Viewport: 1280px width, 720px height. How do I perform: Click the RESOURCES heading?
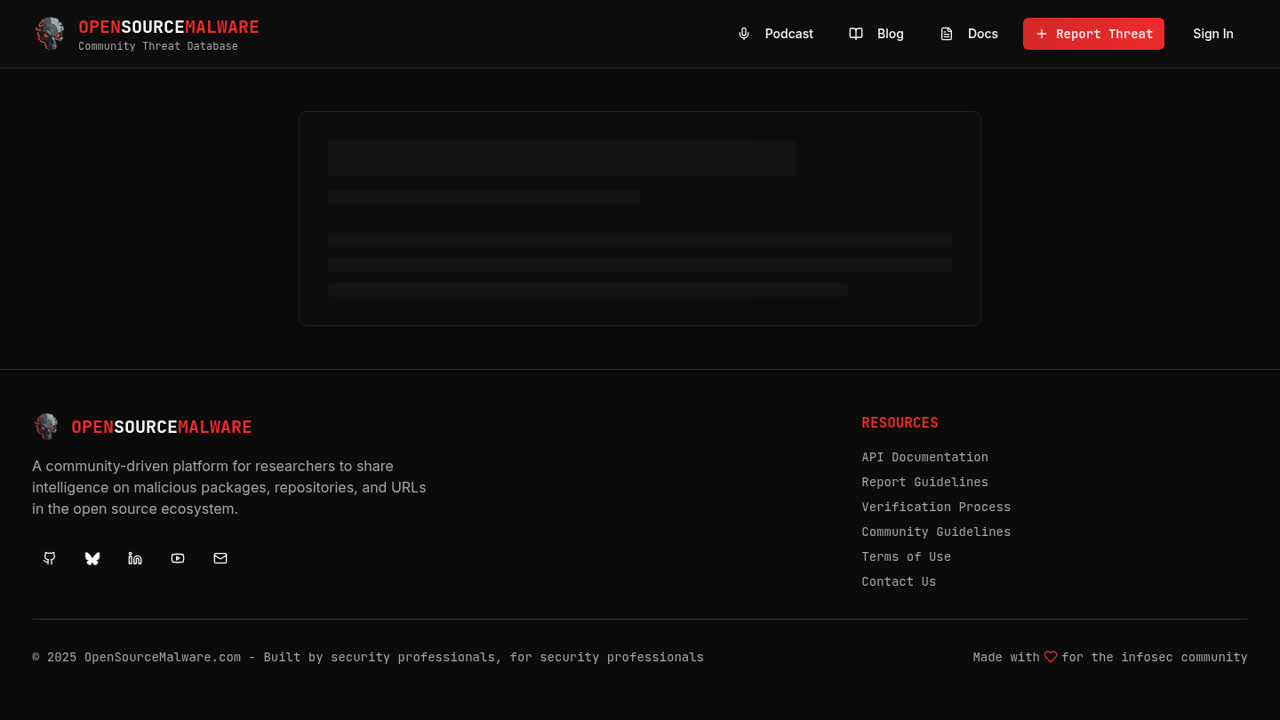point(900,423)
